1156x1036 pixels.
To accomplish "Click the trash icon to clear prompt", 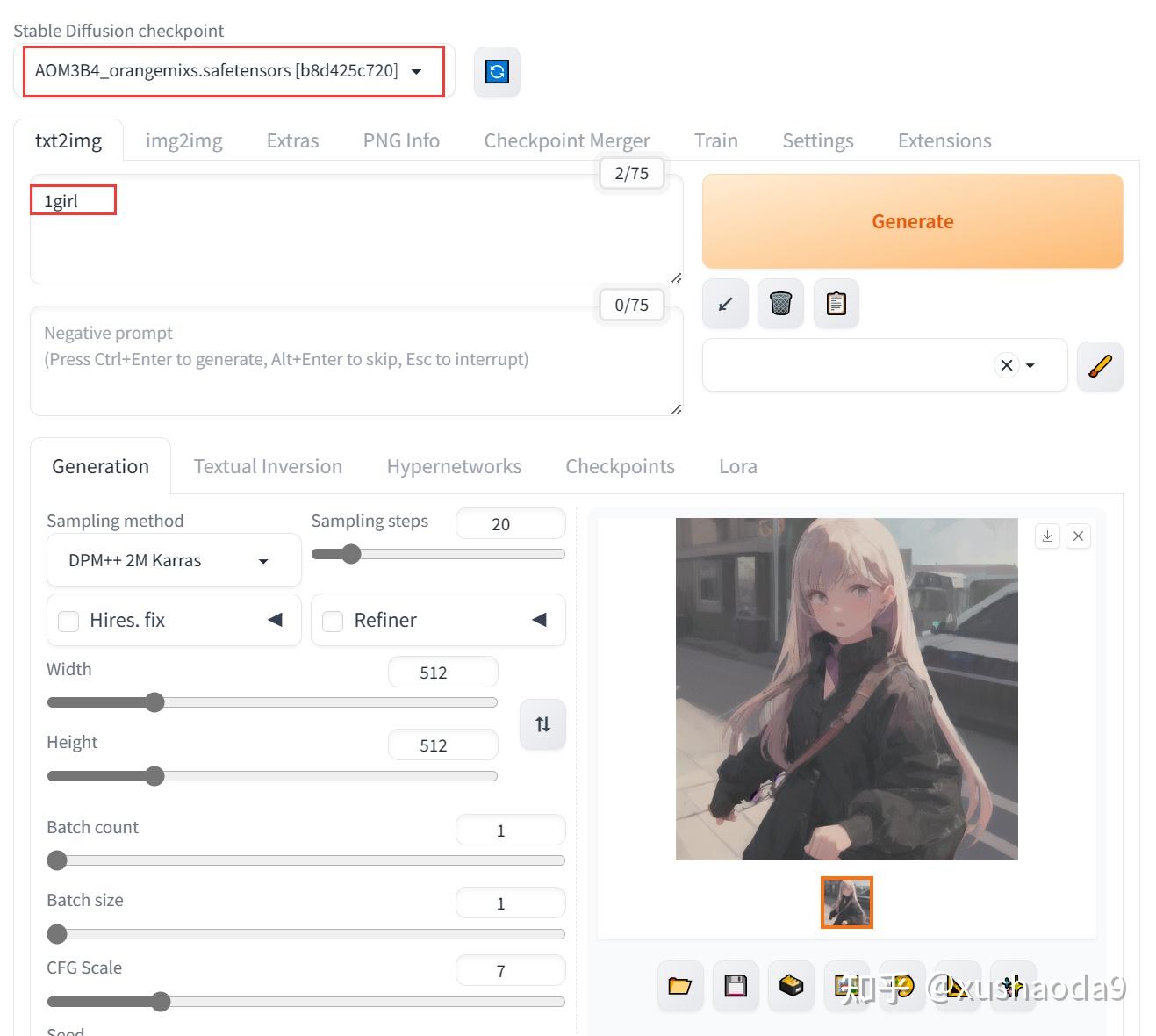I will (780, 304).
